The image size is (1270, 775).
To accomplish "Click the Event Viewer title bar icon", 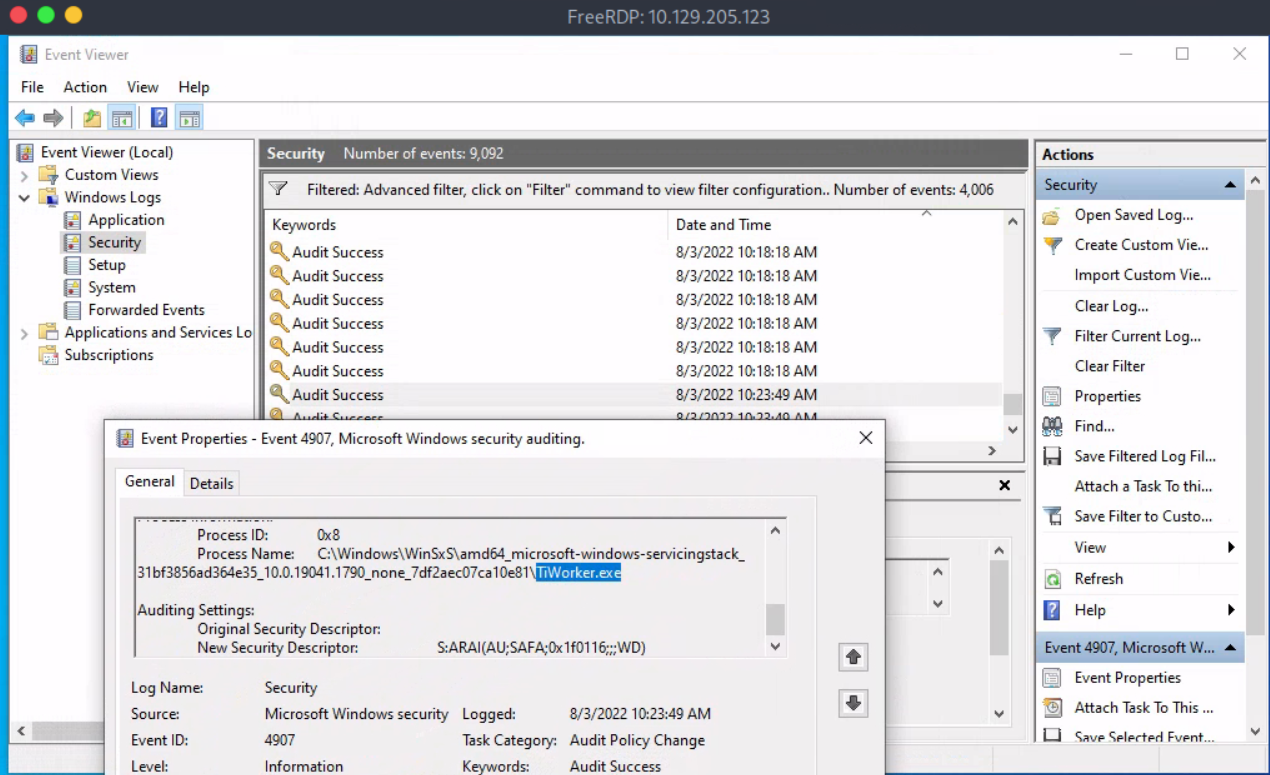I will (29, 54).
